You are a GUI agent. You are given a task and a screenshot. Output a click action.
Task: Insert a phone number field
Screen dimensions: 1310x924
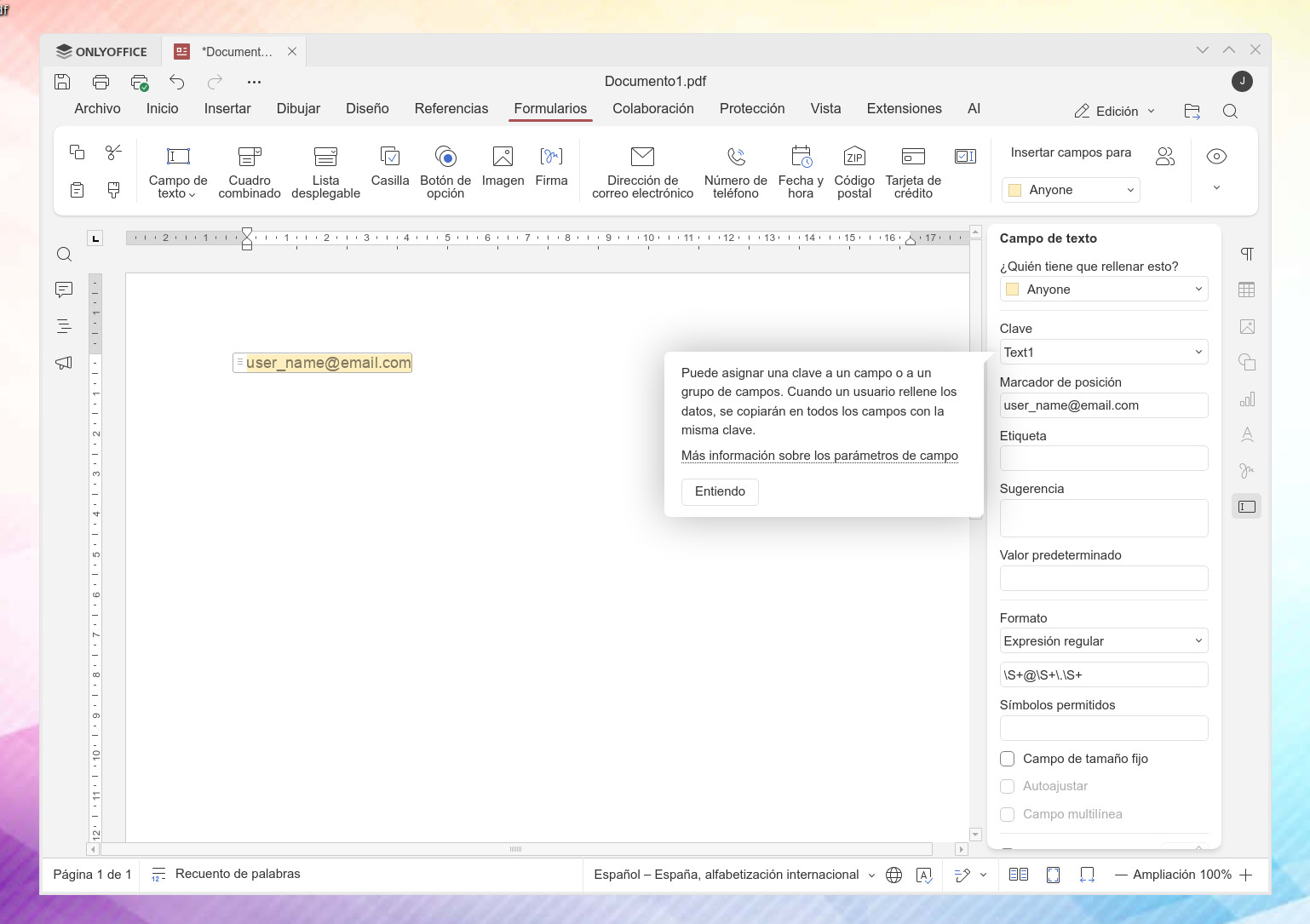coord(734,170)
